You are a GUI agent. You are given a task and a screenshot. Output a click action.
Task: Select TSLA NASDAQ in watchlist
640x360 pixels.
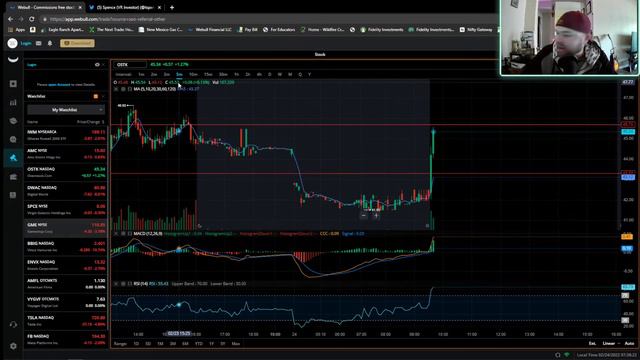tap(66, 321)
